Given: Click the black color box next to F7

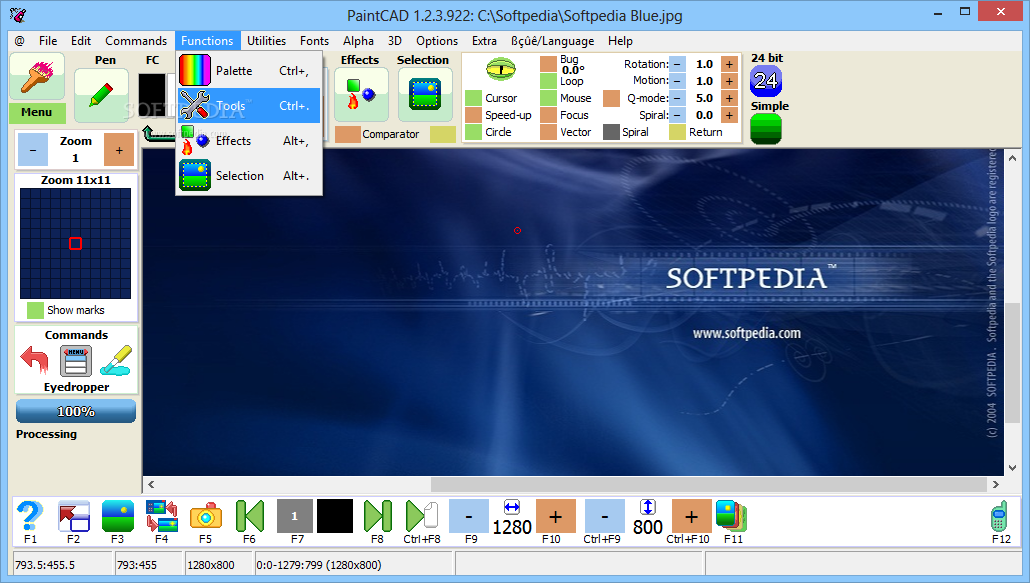Looking at the screenshot, I should [335, 516].
